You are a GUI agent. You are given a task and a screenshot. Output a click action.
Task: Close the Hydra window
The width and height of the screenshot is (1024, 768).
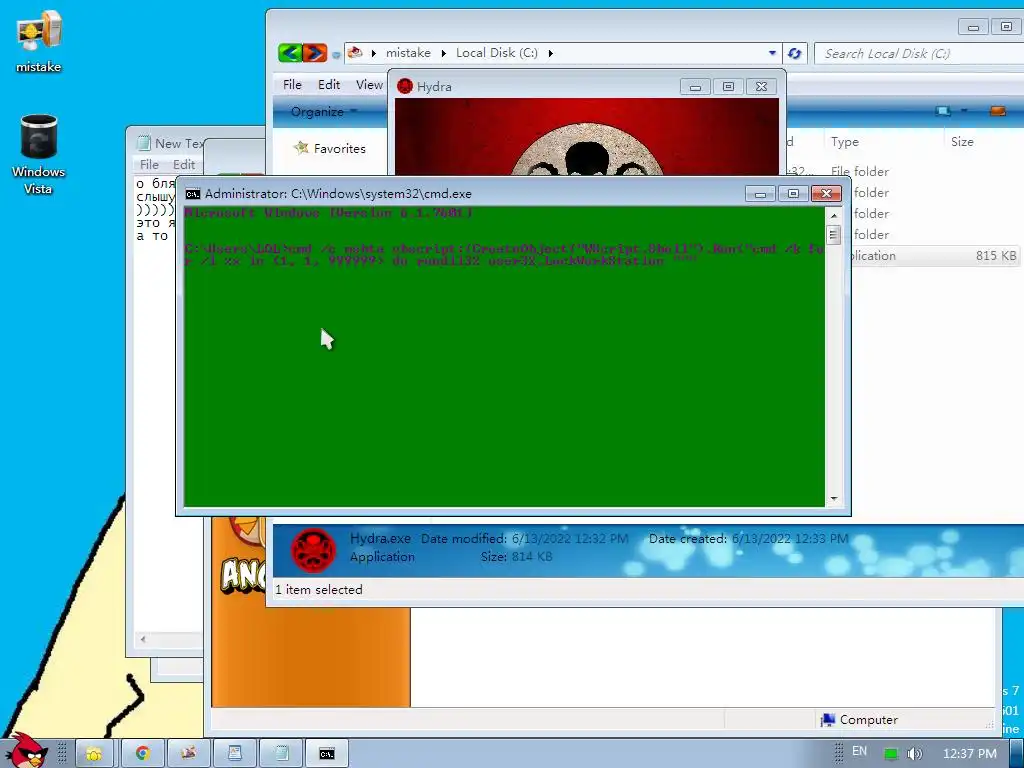pyautogui.click(x=761, y=87)
